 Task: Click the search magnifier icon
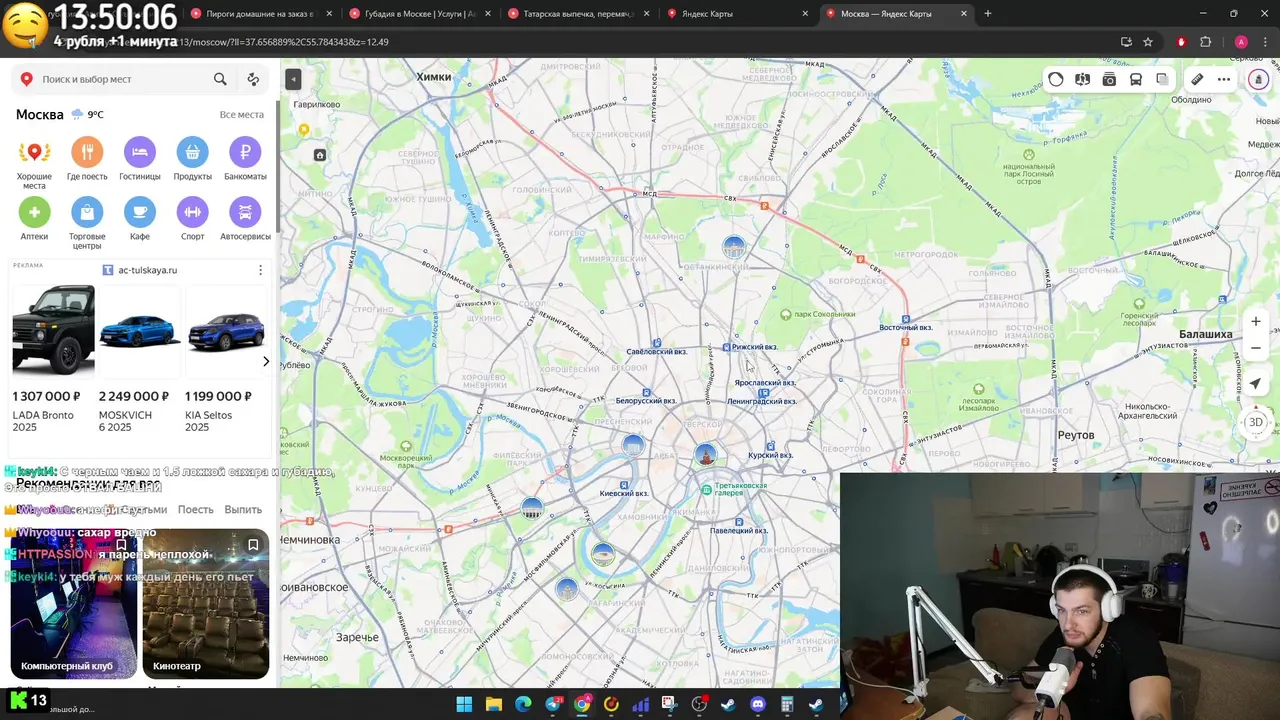pos(220,79)
